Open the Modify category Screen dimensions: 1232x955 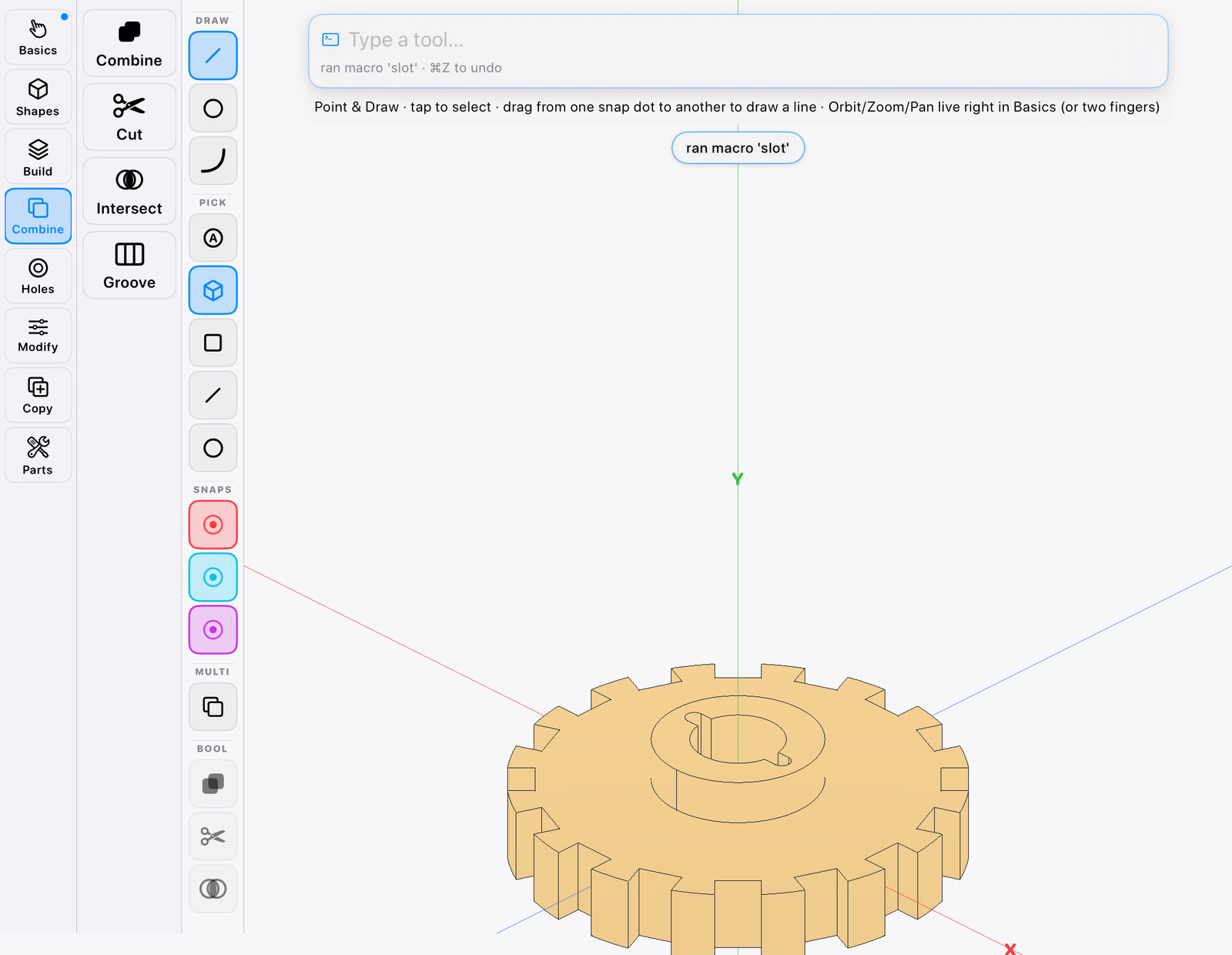pos(38,335)
